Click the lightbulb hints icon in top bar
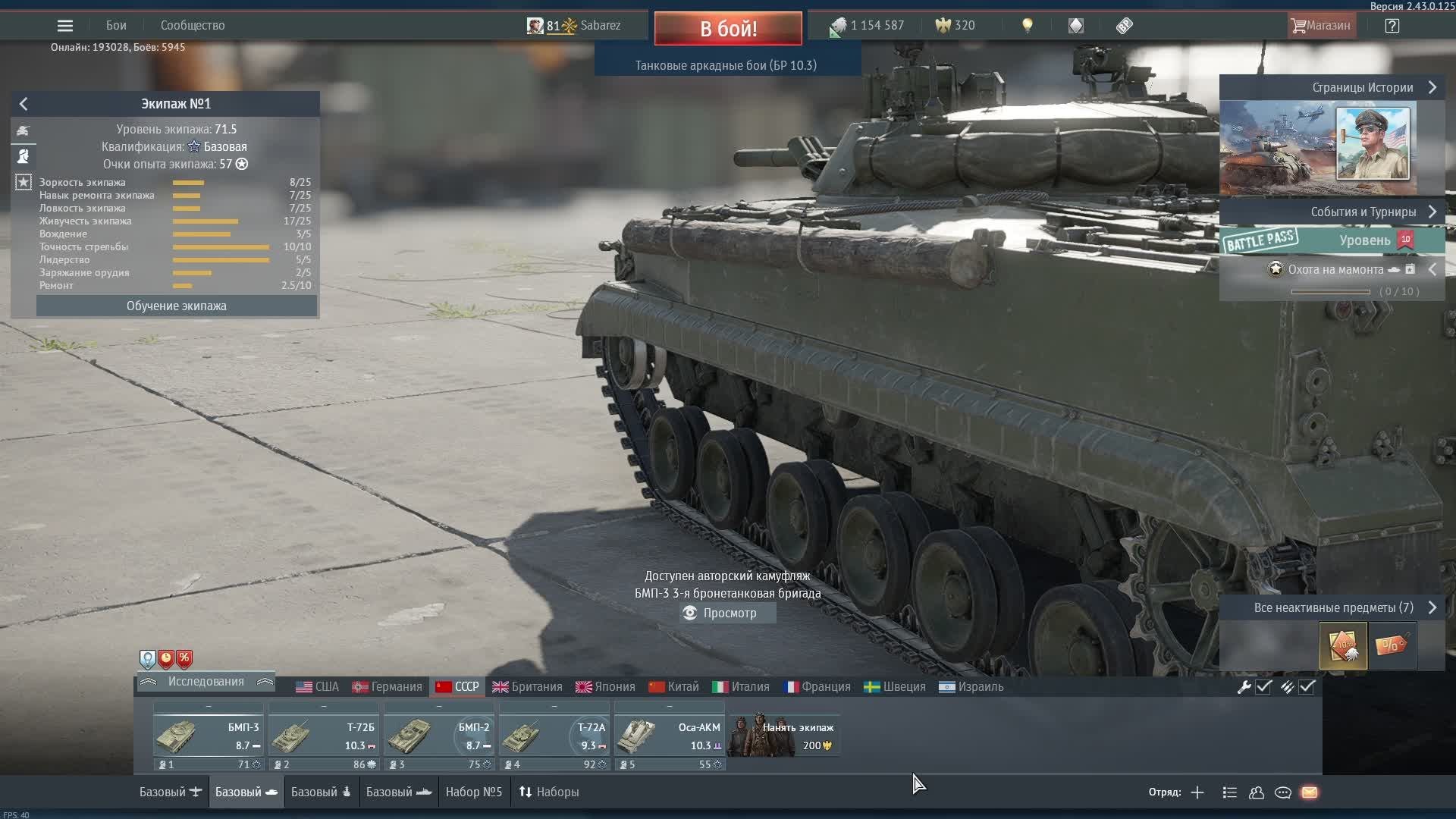The width and height of the screenshot is (1456, 819). pos(1028,26)
